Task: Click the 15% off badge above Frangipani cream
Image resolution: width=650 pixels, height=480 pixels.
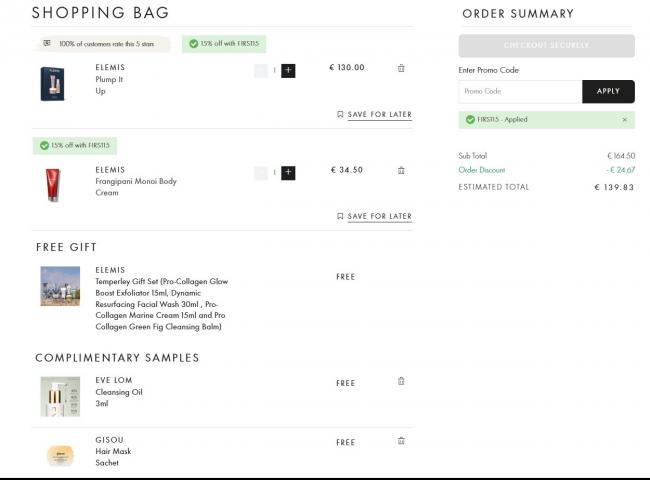Action: (75, 145)
